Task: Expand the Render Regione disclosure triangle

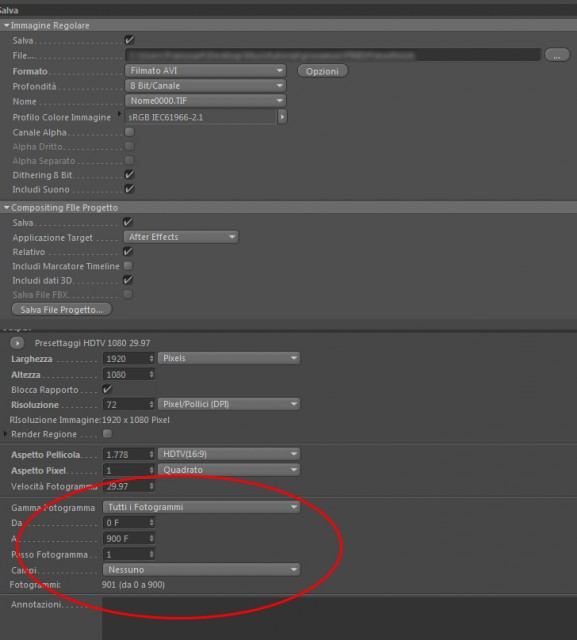Action: coord(5,434)
